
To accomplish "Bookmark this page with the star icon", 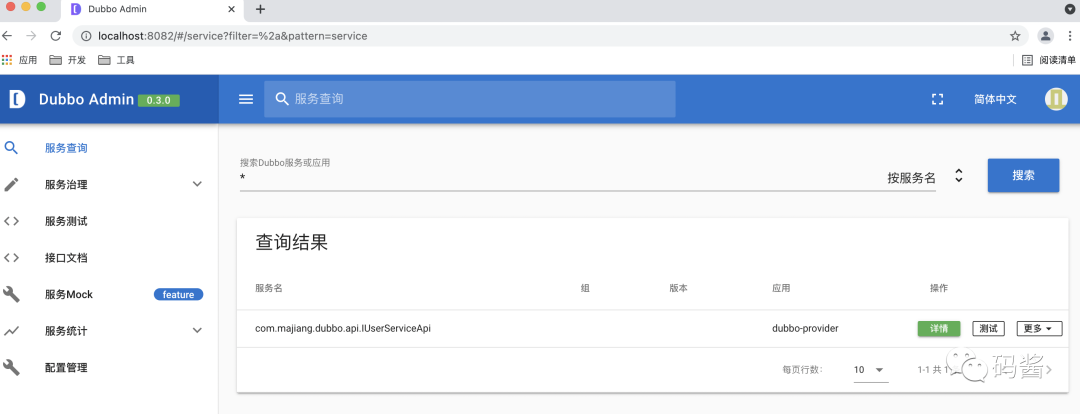I will (x=1015, y=35).
